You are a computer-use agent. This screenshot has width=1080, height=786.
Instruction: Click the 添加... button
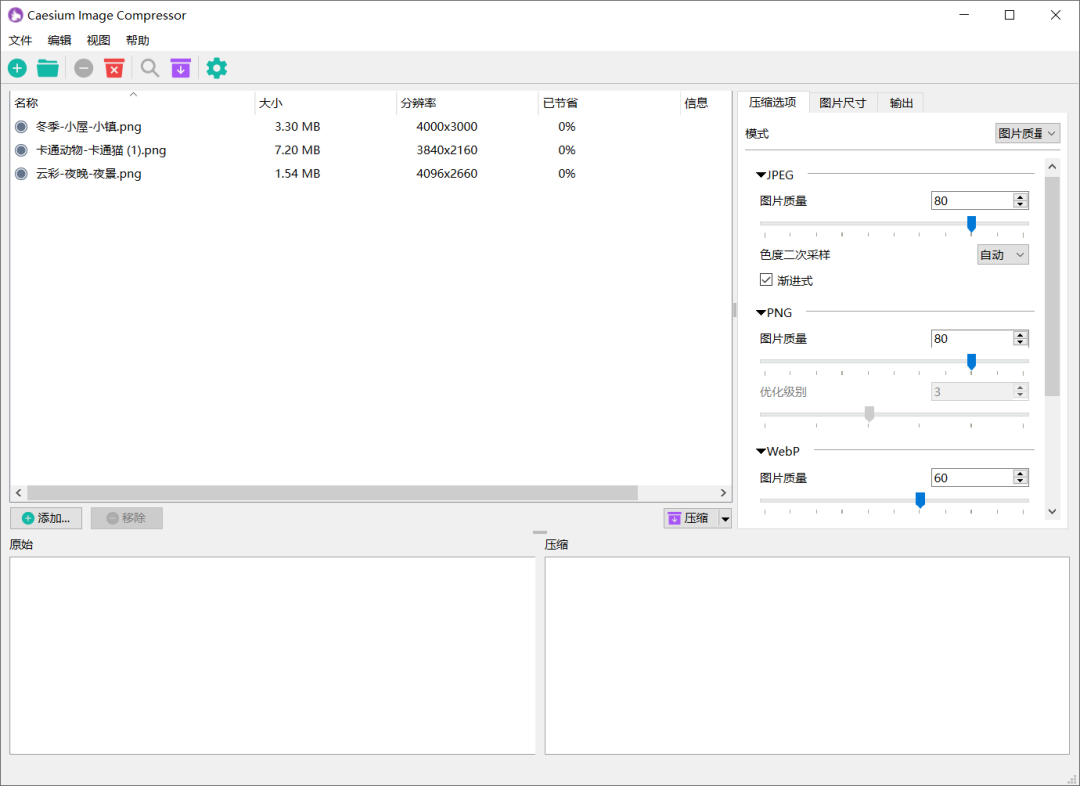[46, 518]
